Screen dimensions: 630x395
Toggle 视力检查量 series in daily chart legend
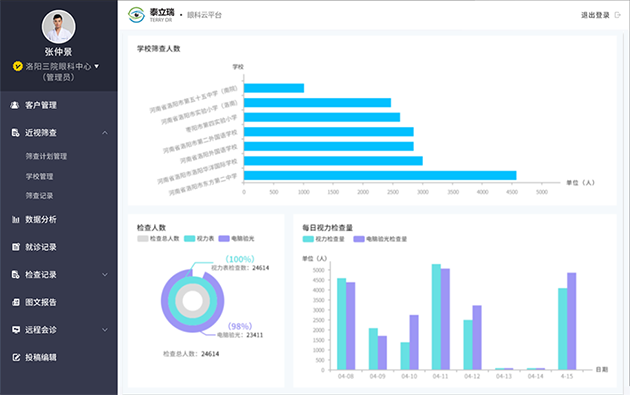323,239
